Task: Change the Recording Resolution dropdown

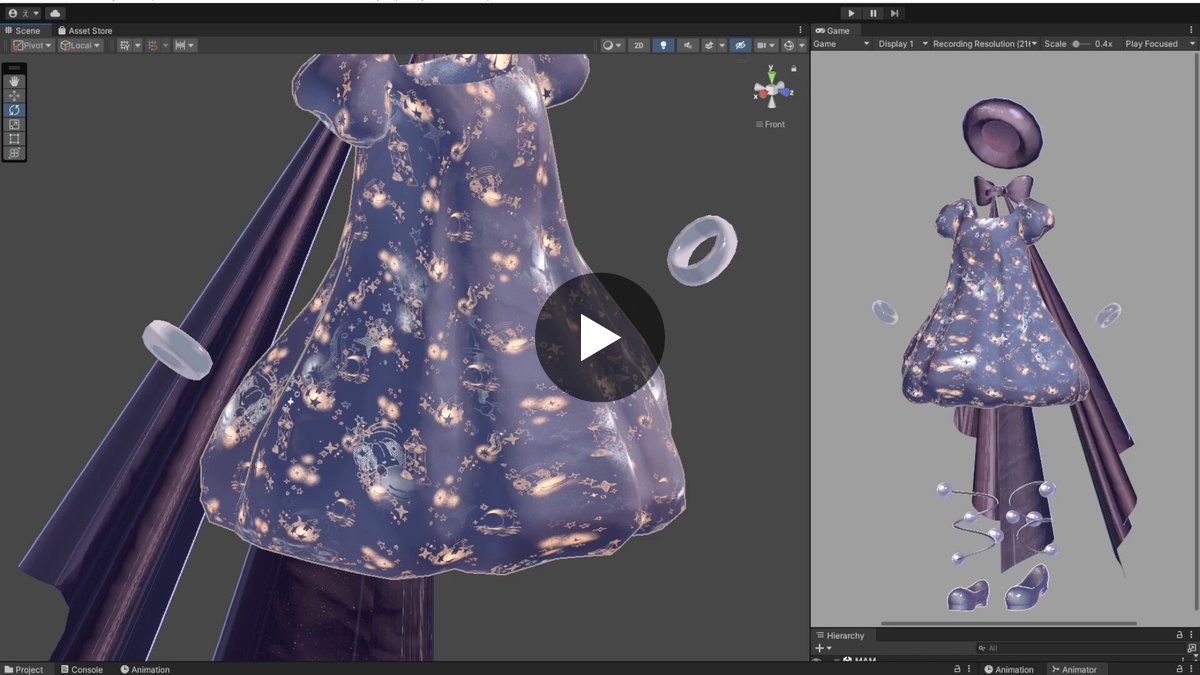Action: (x=985, y=44)
